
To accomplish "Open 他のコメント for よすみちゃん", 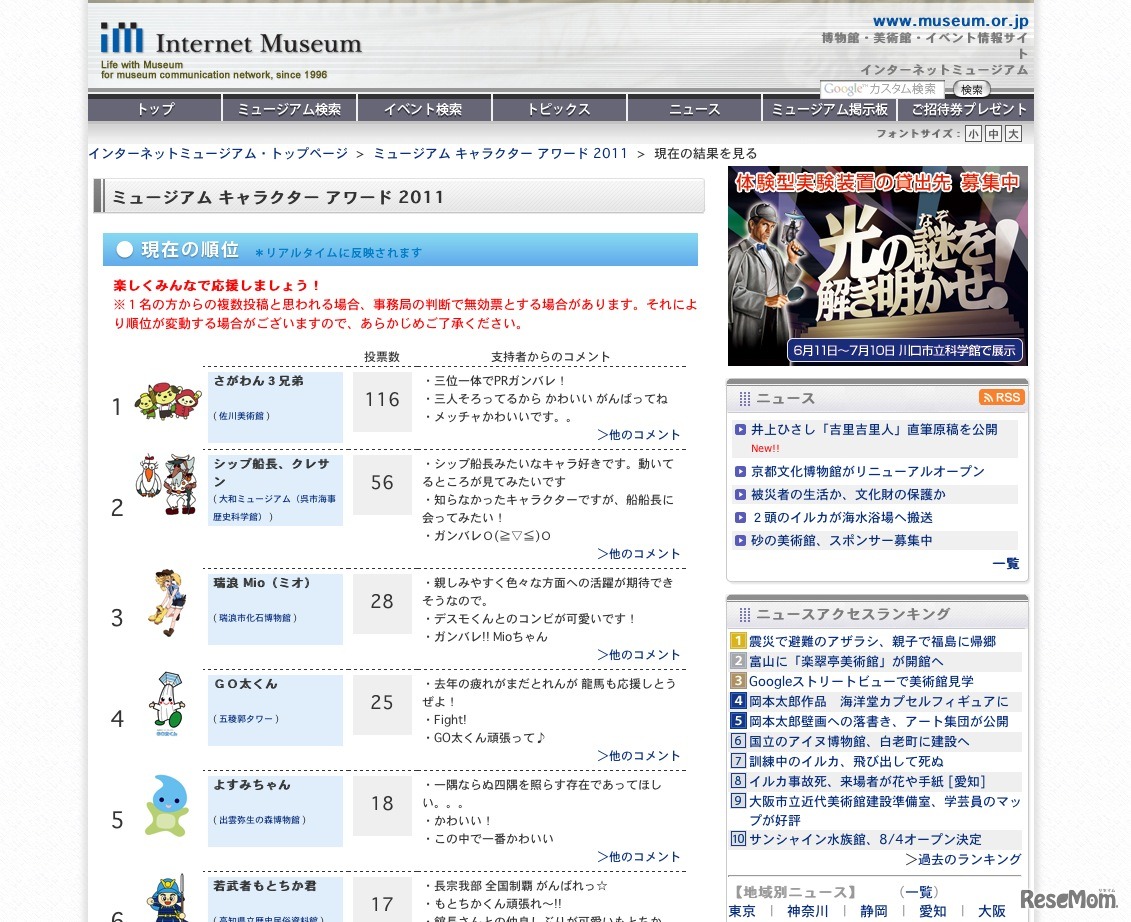I will click(638, 856).
